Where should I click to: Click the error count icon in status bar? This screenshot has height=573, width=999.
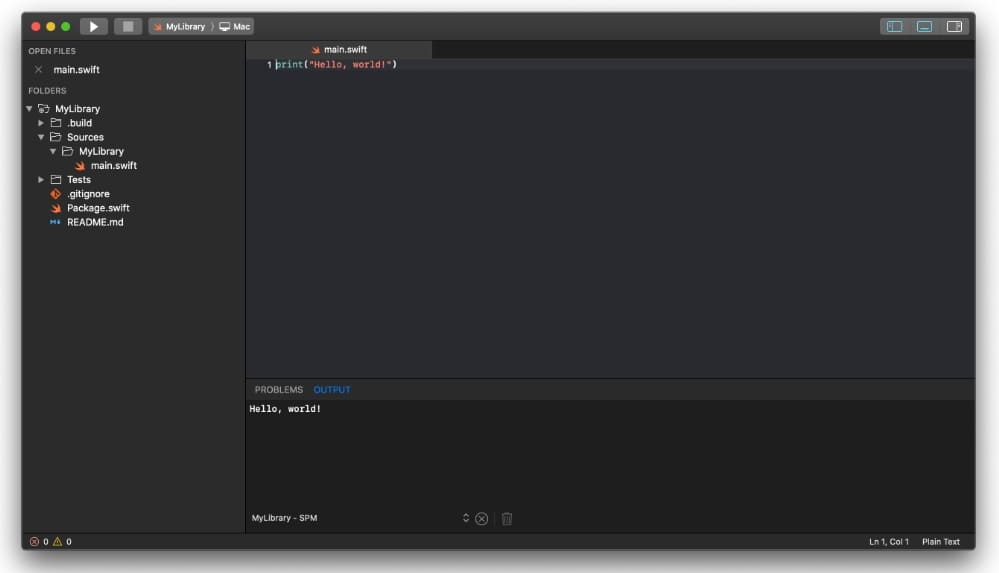point(34,542)
